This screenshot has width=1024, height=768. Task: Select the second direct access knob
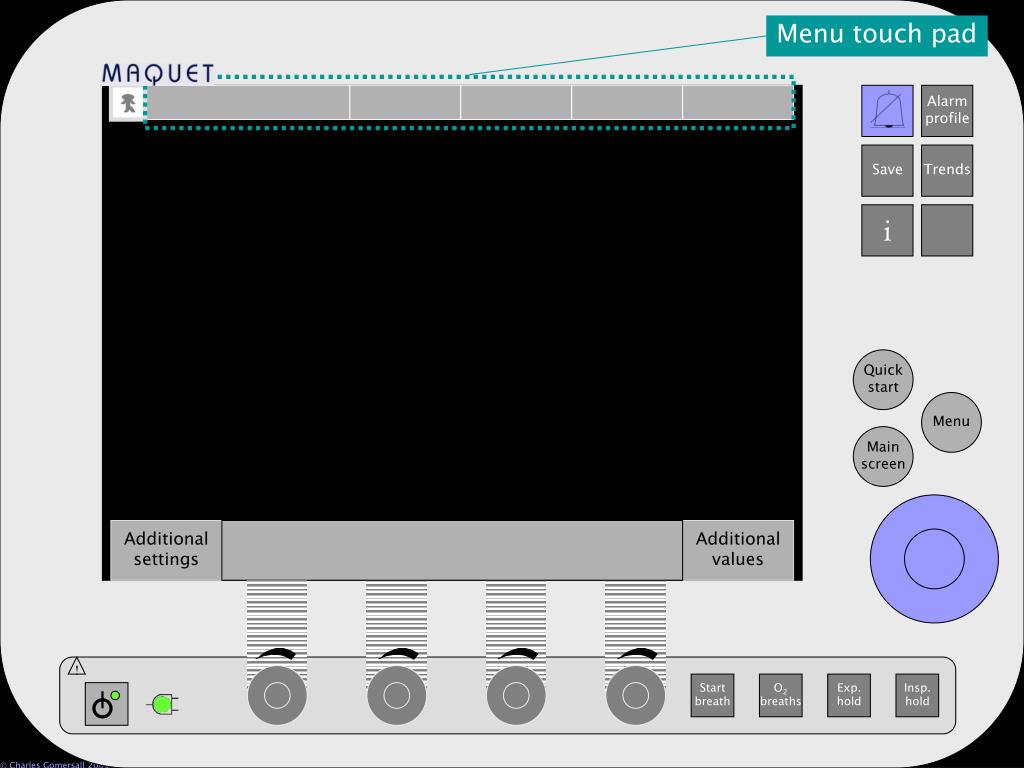click(396, 696)
